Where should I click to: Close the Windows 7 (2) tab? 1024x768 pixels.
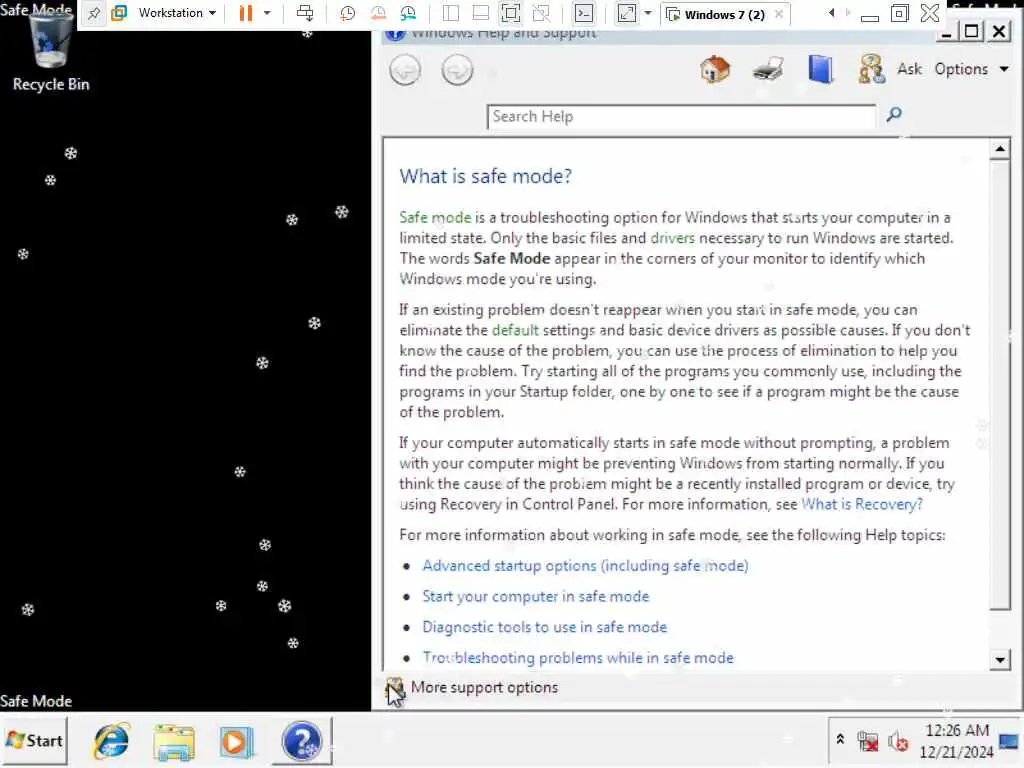(x=778, y=14)
